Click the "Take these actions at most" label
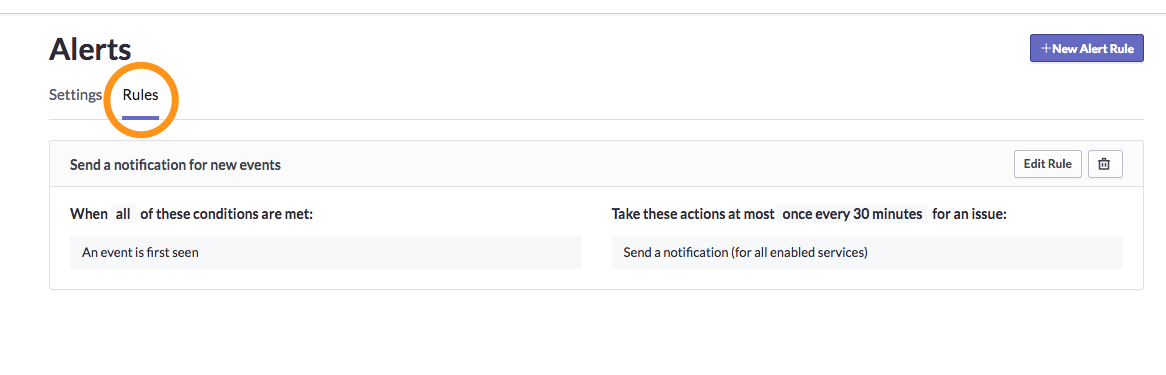 693,214
